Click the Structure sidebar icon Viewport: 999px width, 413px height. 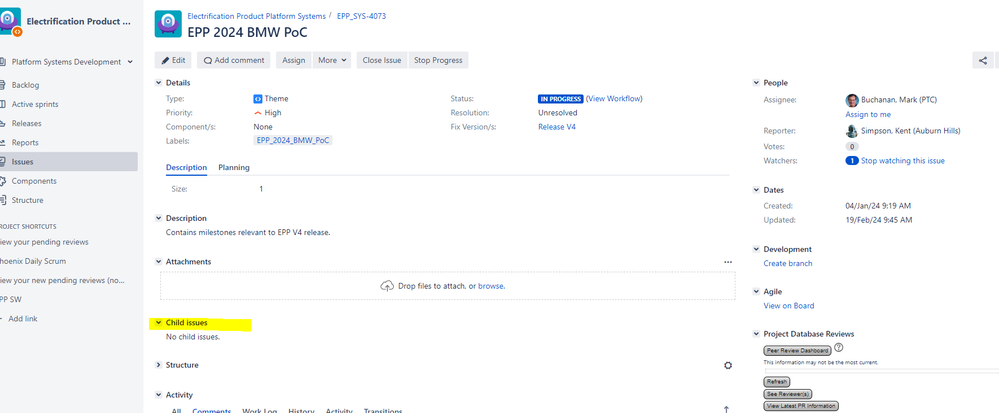click(x=3, y=199)
